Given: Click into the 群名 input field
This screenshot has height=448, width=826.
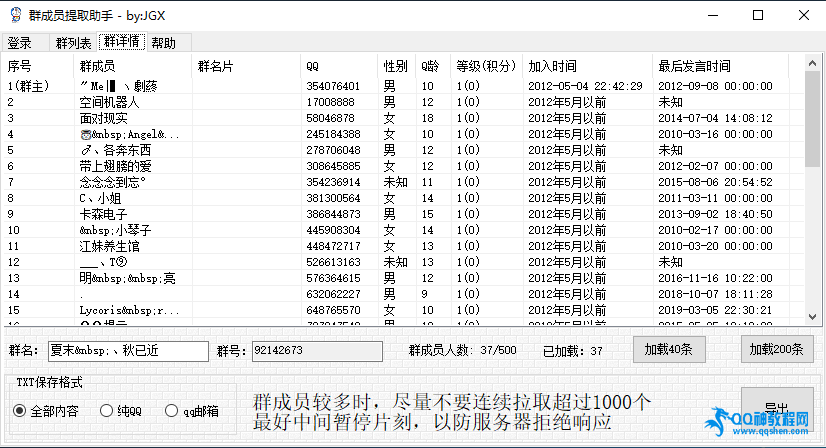Looking at the screenshot, I should click(128, 351).
